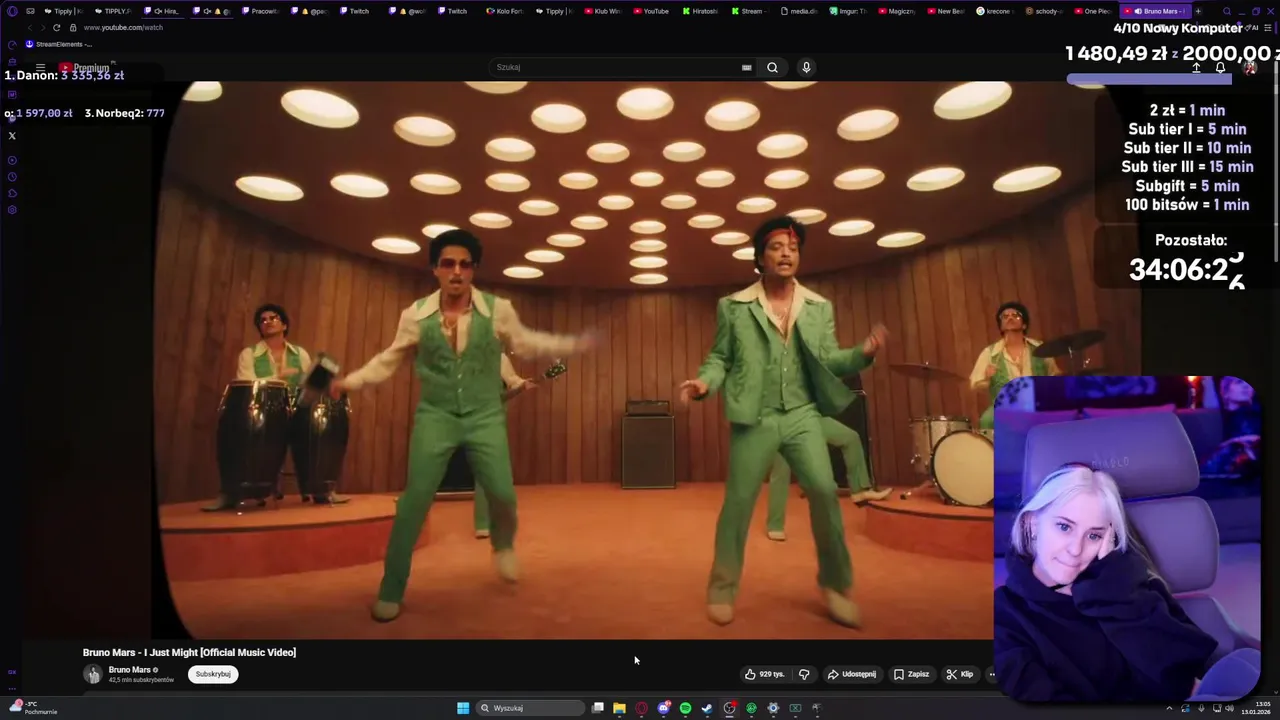1280x720 pixels.
Task: Subscribe via Subskrybuj button
Action: [x=213, y=674]
